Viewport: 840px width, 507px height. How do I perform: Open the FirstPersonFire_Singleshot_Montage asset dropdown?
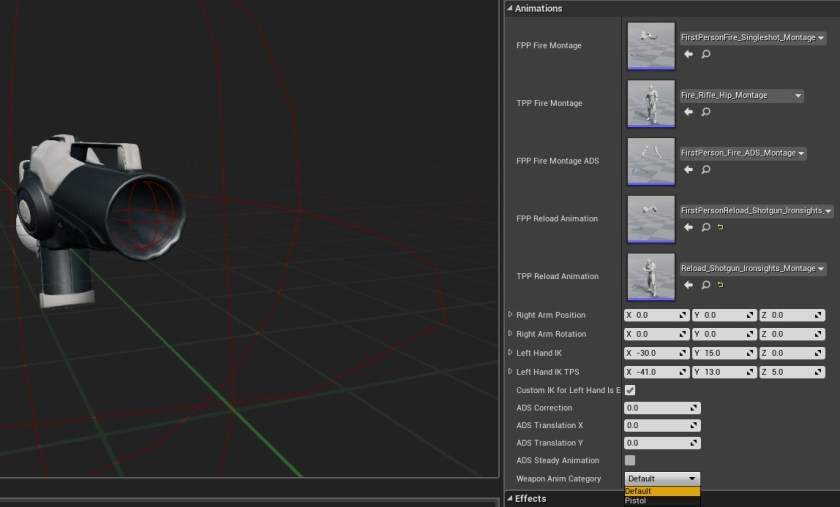point(752,38)
